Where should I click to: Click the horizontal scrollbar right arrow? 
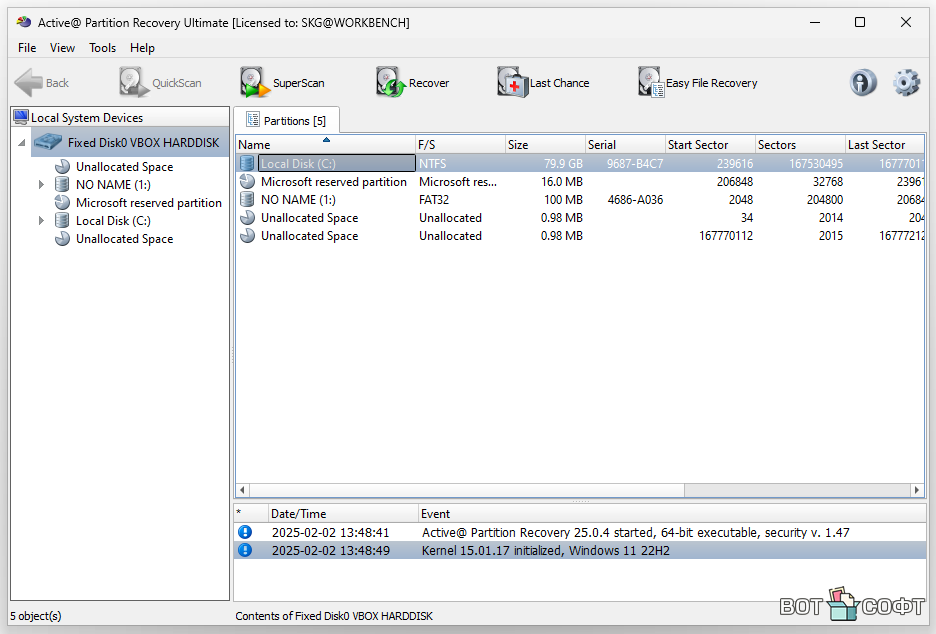coord(917,490)
